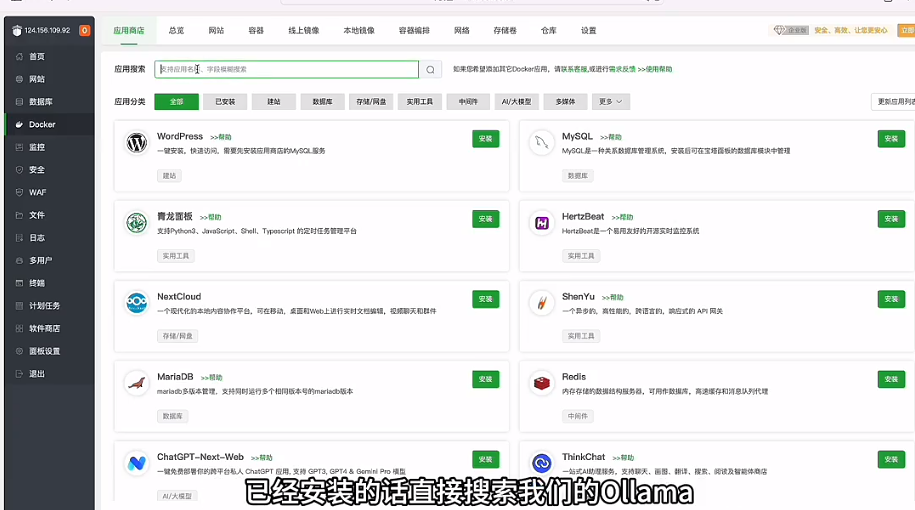The width and height of the screenshot is (915, 510).
Task: Filter apps by 已安装
Action: [225, 102]
